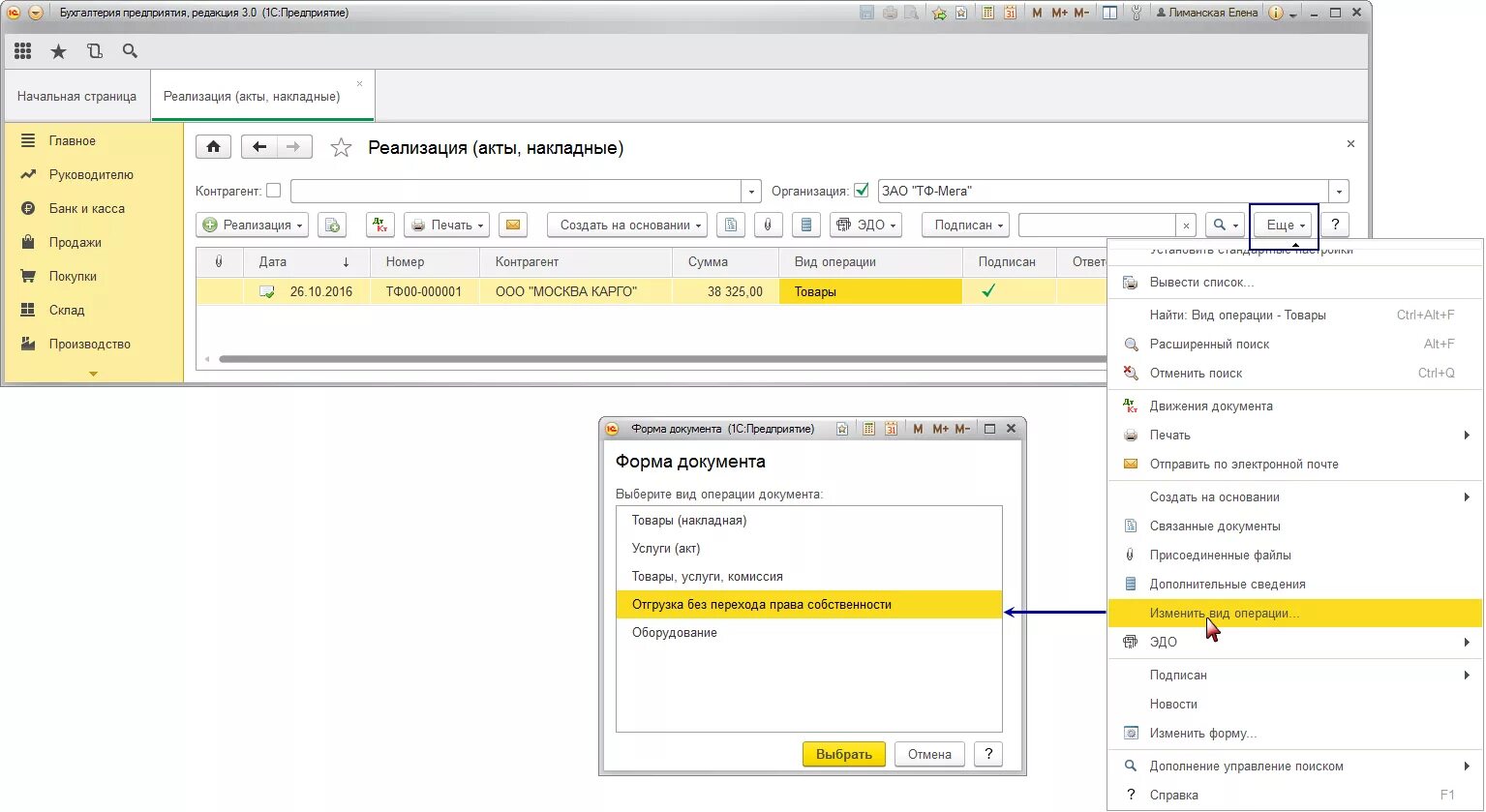The width and height of the screenshot is (1486, 812).
Task: Toggle the Контрагент filter checkbox
Action: pos(273,191)
